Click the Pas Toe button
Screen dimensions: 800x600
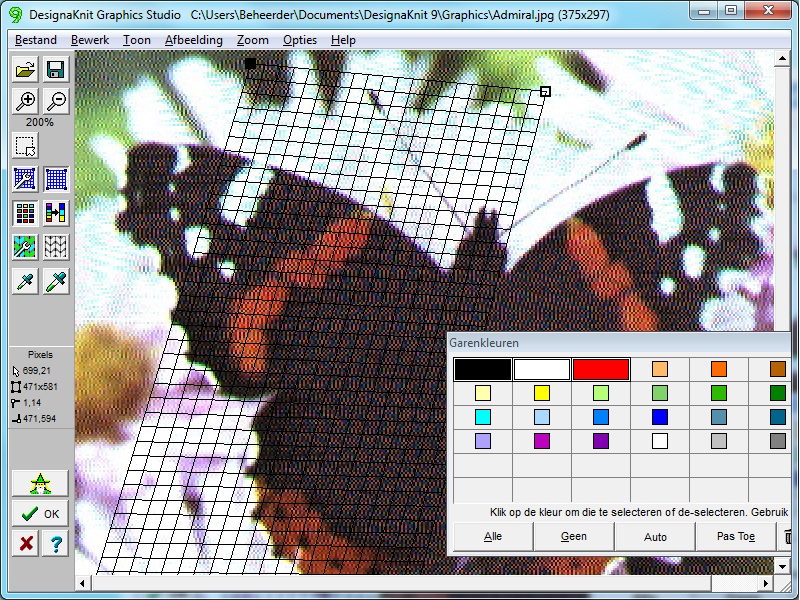pyautogui.click(x=735, y=537)
